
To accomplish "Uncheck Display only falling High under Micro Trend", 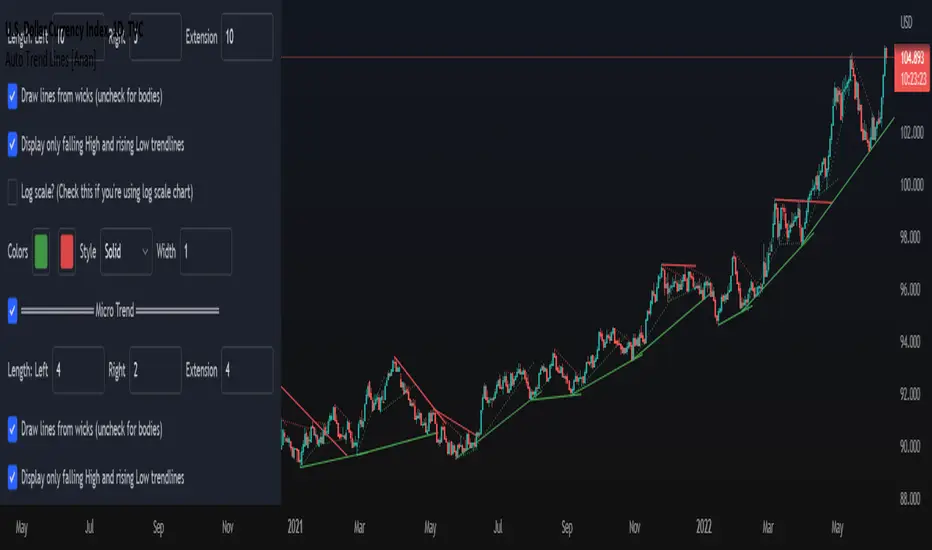I will click(14, 477).
